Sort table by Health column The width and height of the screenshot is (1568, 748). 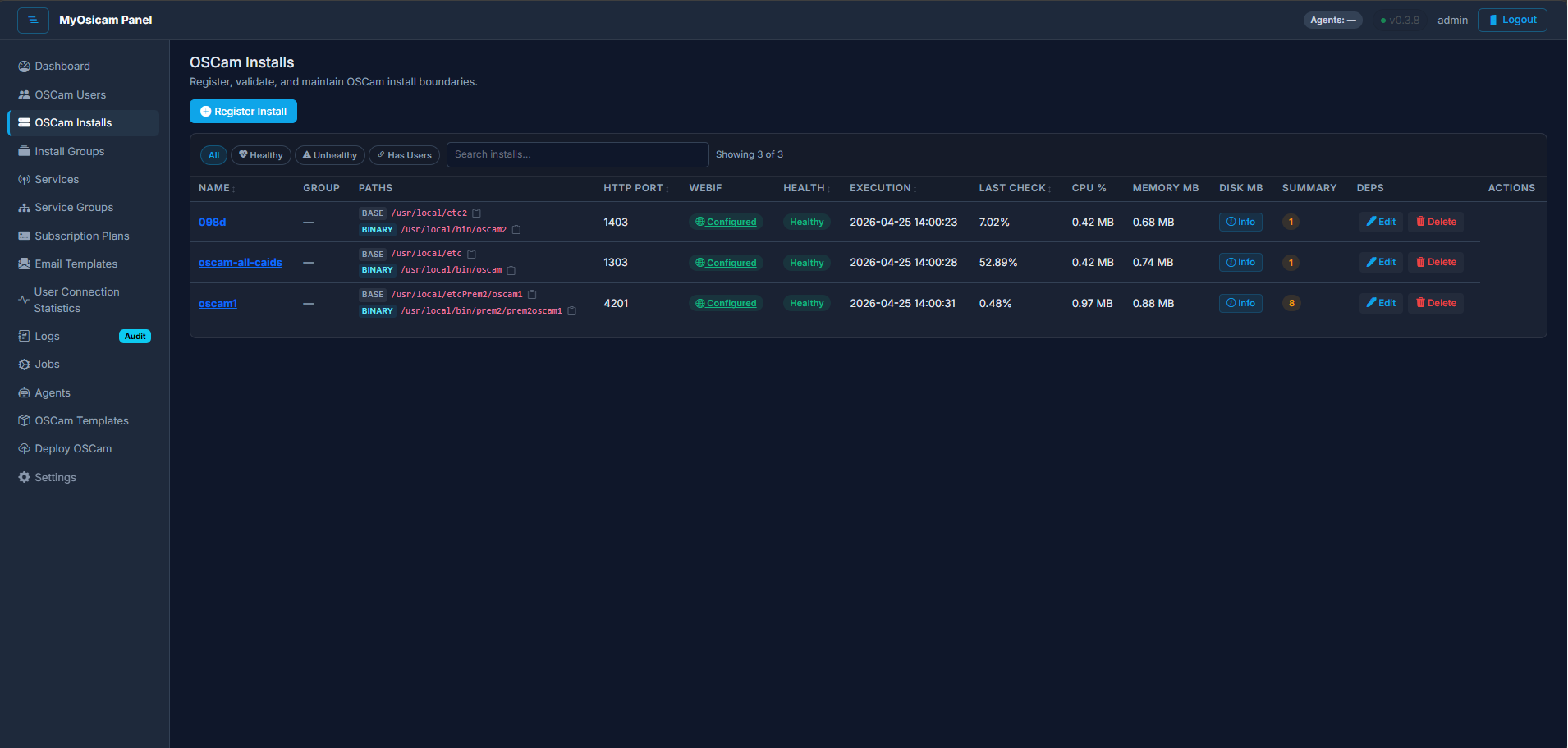806,188
